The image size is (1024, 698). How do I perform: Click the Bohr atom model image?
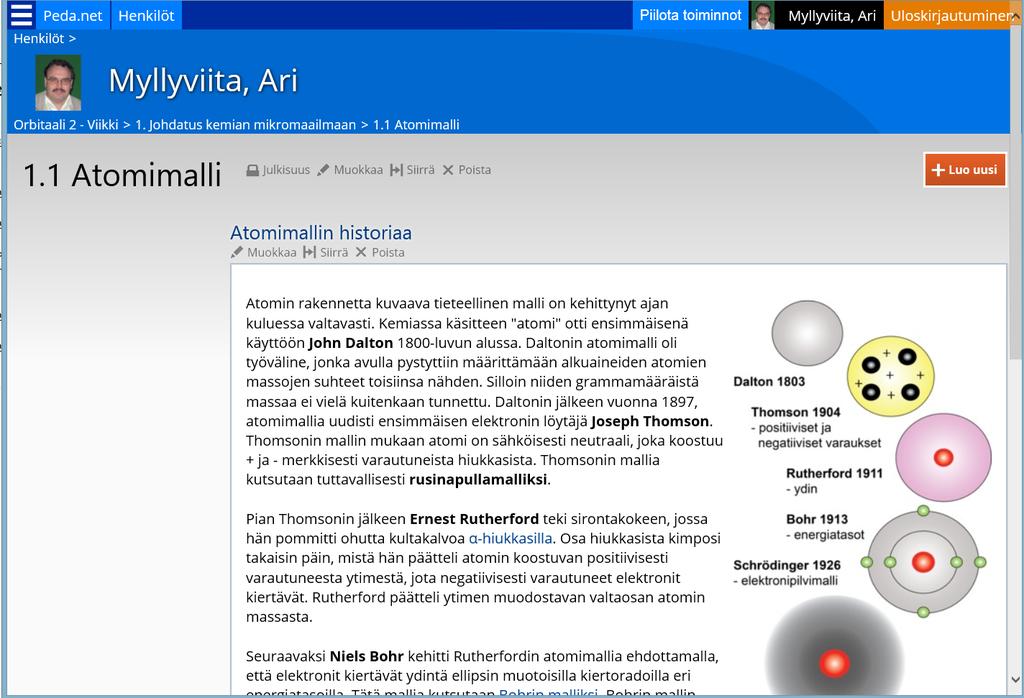[923, 562]
